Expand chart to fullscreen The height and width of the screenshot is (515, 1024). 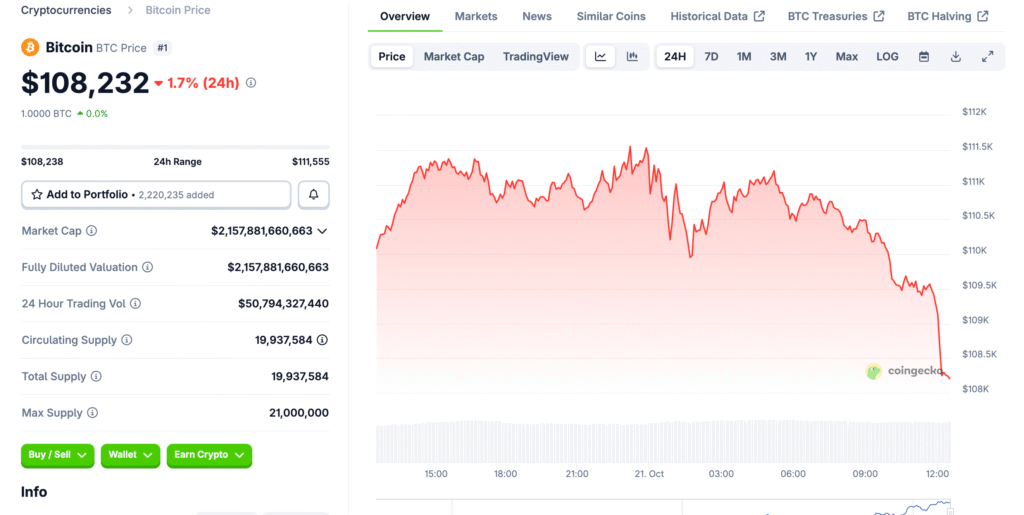coord(988,57)
